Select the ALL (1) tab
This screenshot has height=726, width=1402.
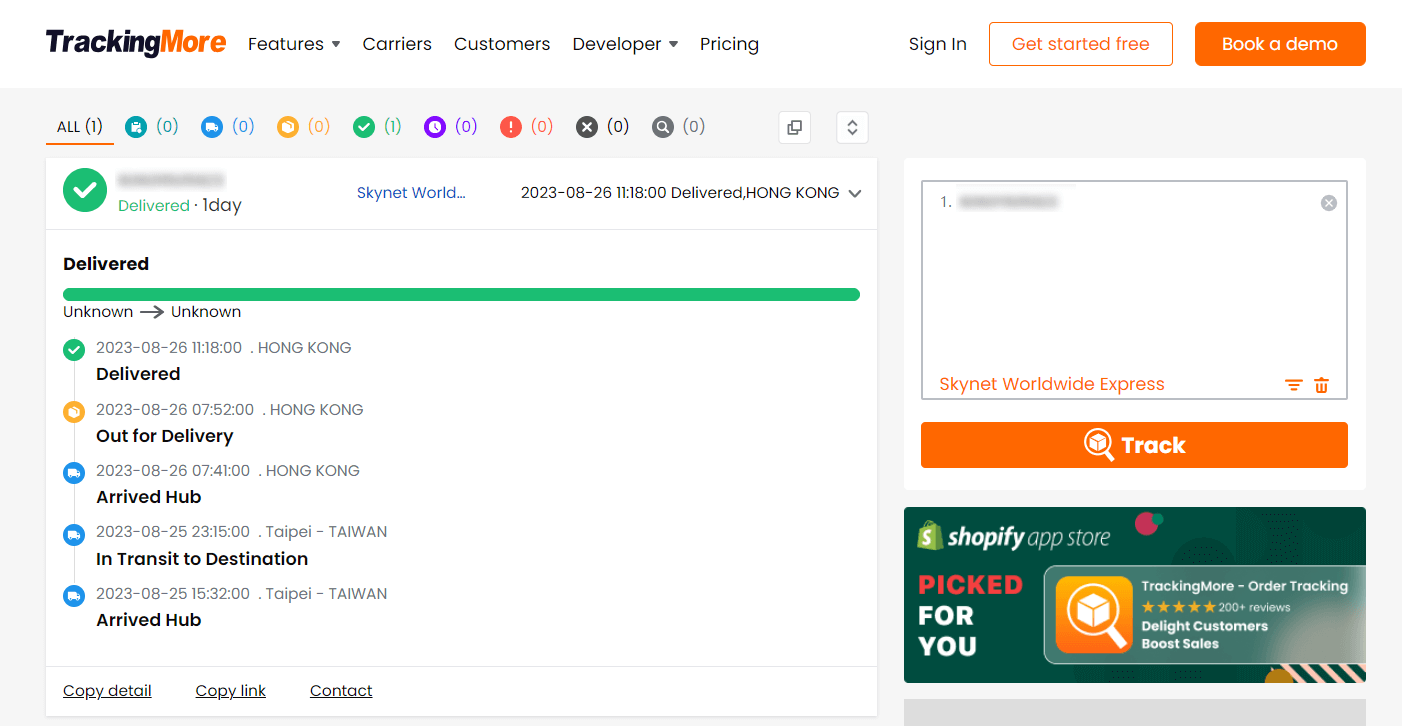coord(80,127)
